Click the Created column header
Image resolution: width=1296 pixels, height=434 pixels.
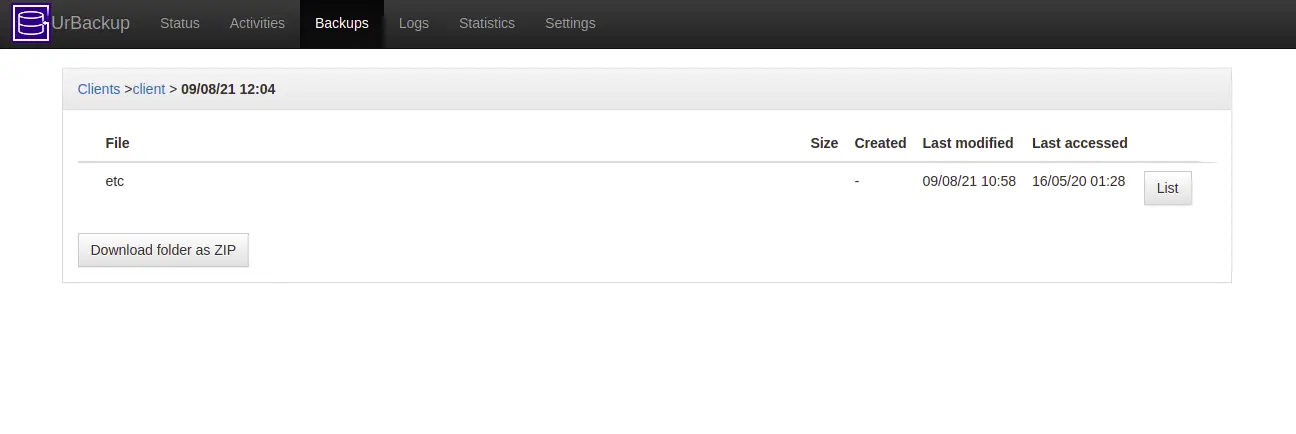[x=880, y=143]
